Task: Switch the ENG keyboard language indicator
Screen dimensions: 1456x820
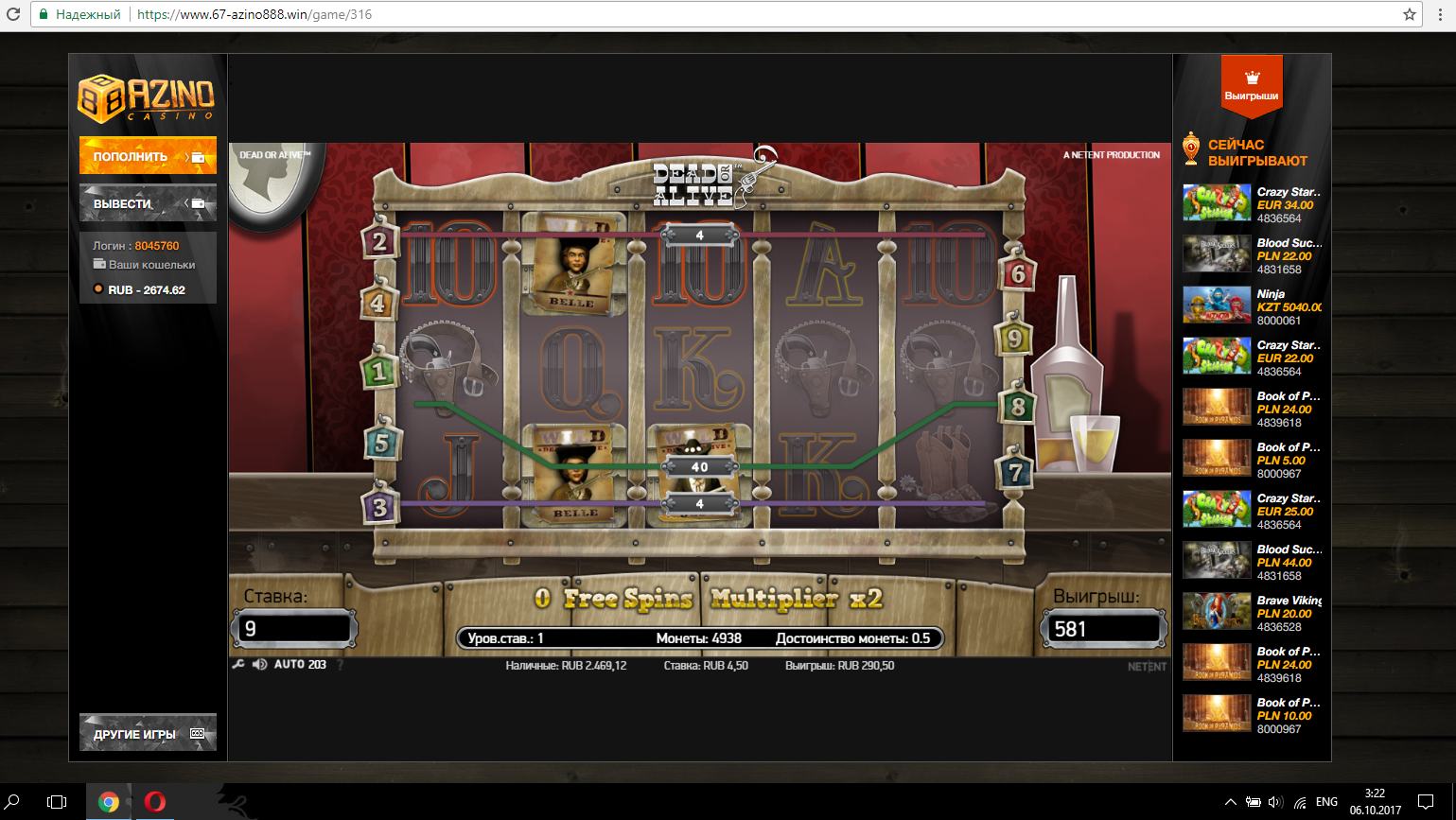Action: click(1327, 802)
